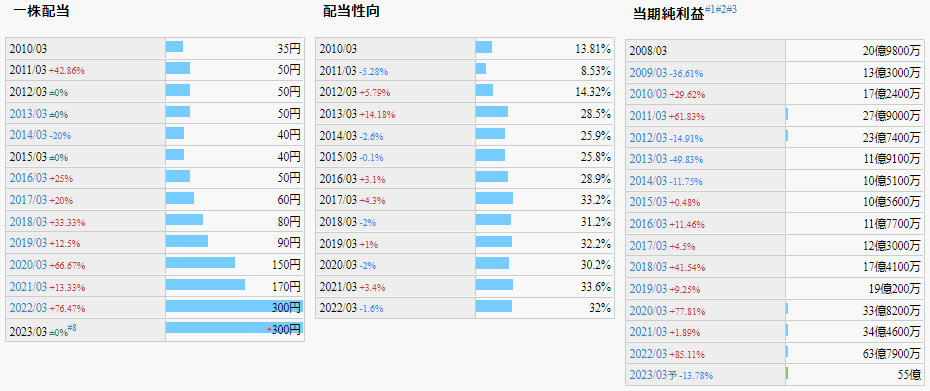Click the +76.47% change in dividend table
Viewport: 930px width, 391px height.
[x=67, y=309]
